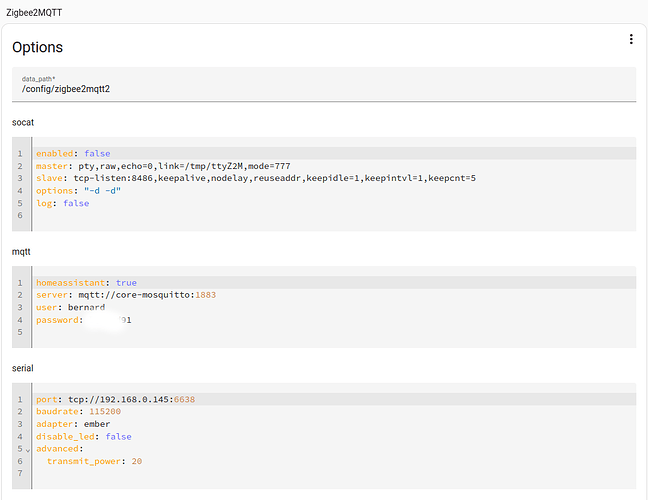Click the 'homeassistant: true' line in mqtt

[x=86, y=283]
